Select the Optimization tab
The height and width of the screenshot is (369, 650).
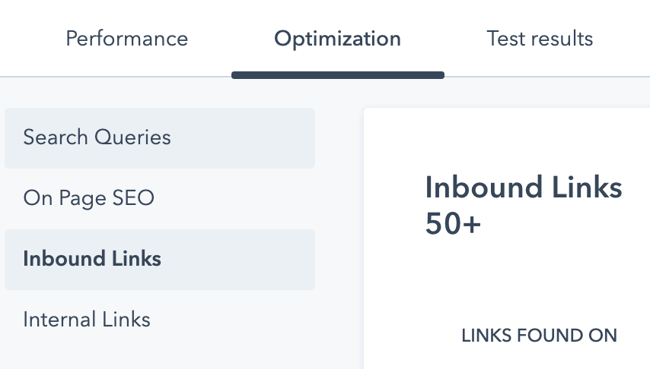click(x=337, y=39)
